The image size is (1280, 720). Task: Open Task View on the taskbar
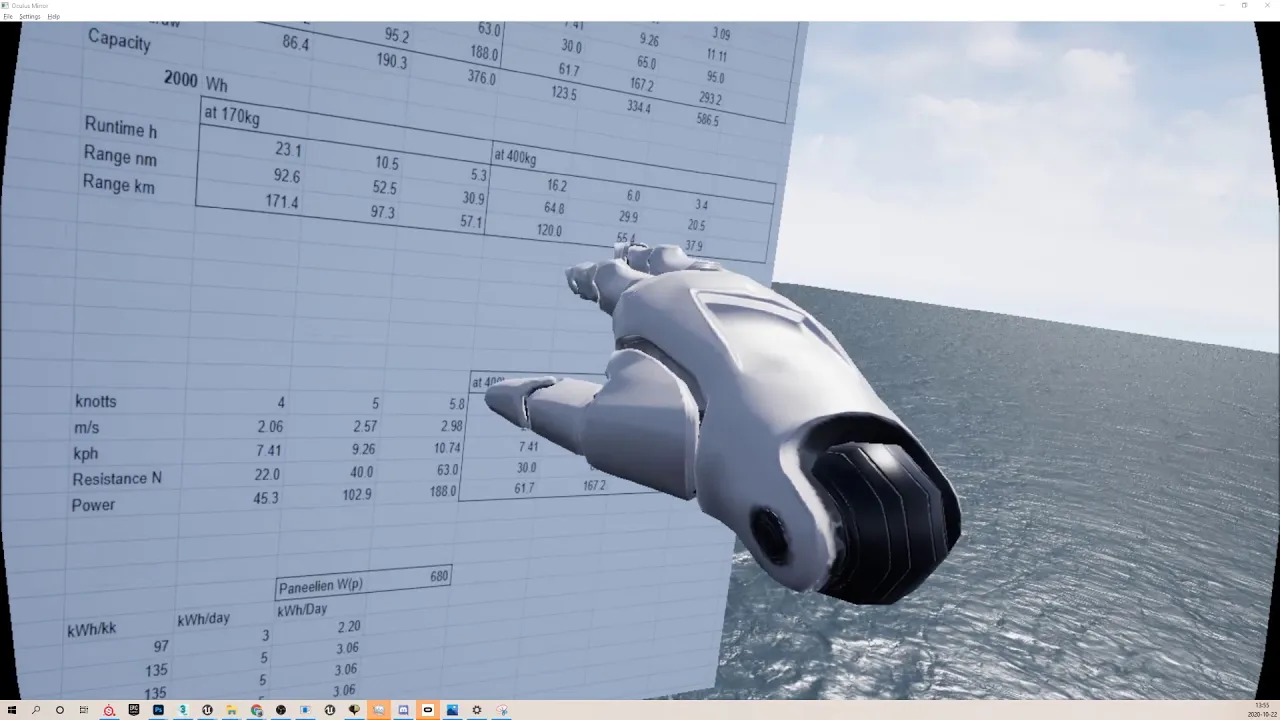click(84, 710)
